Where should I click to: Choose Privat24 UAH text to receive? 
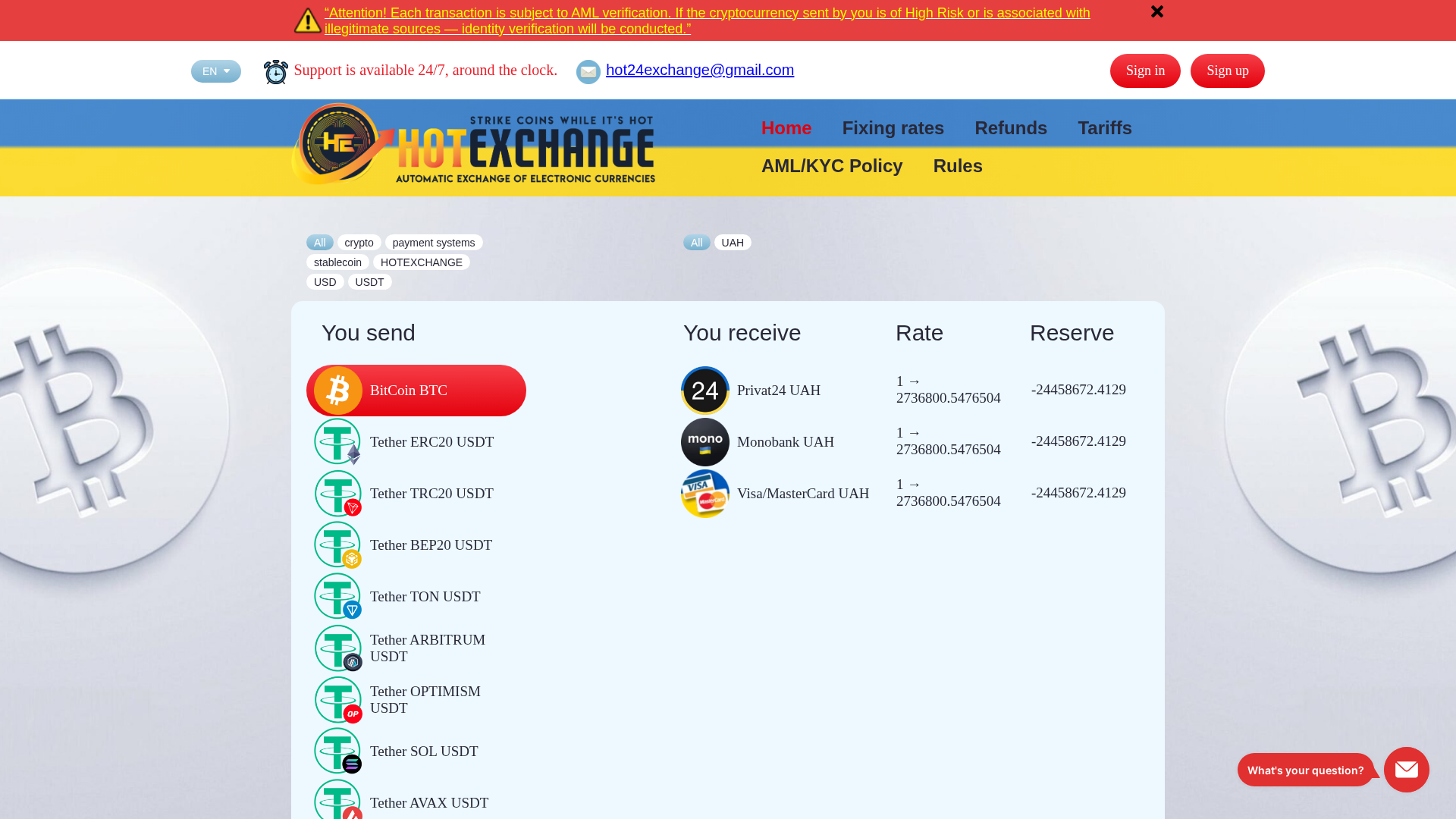tap(779, 391)
